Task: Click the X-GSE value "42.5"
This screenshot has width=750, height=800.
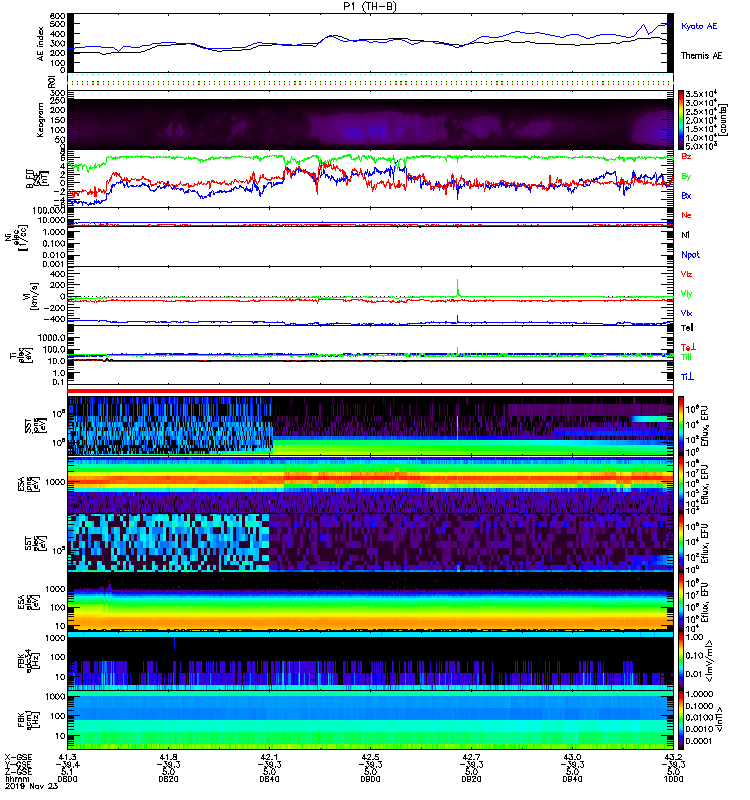Action: click(370, 757)
